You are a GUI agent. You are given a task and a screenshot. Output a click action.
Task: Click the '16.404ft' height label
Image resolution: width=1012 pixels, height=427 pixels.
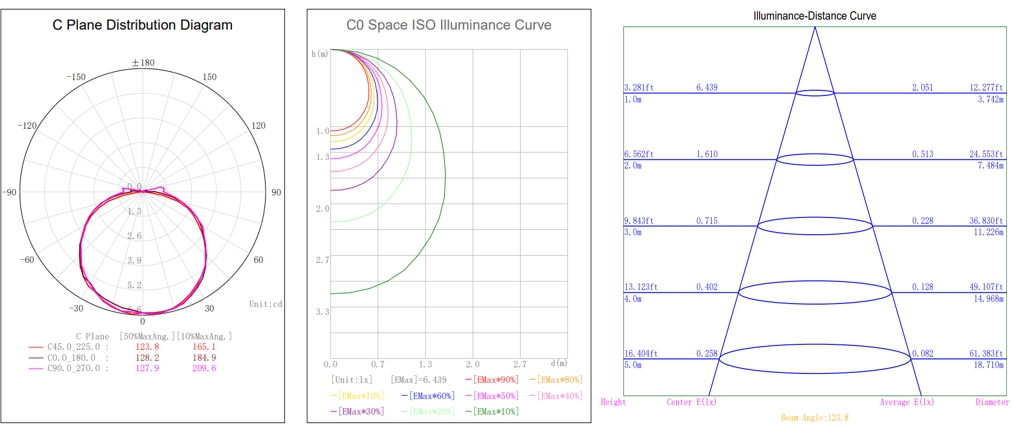[x=640, y=354]
